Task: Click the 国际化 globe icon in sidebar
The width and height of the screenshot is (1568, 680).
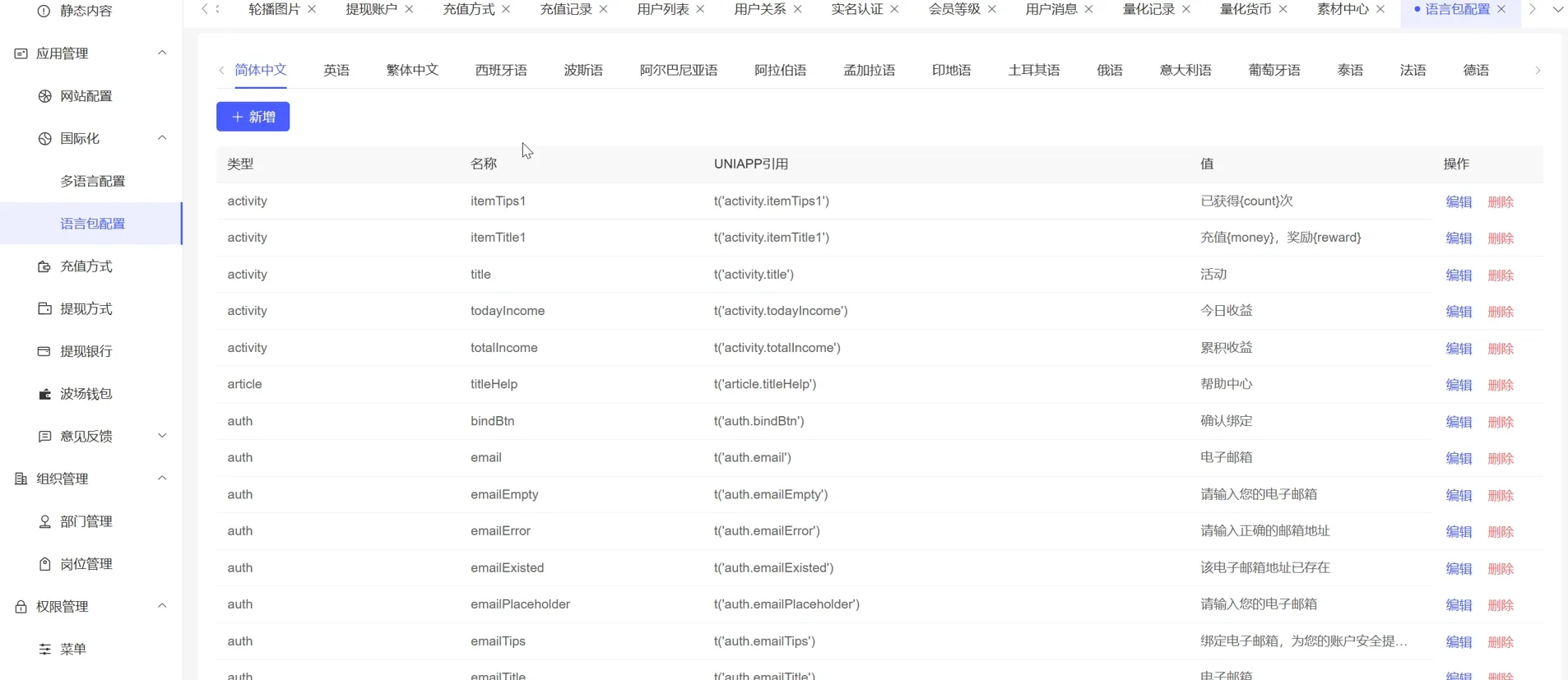Action: (44, 139)
